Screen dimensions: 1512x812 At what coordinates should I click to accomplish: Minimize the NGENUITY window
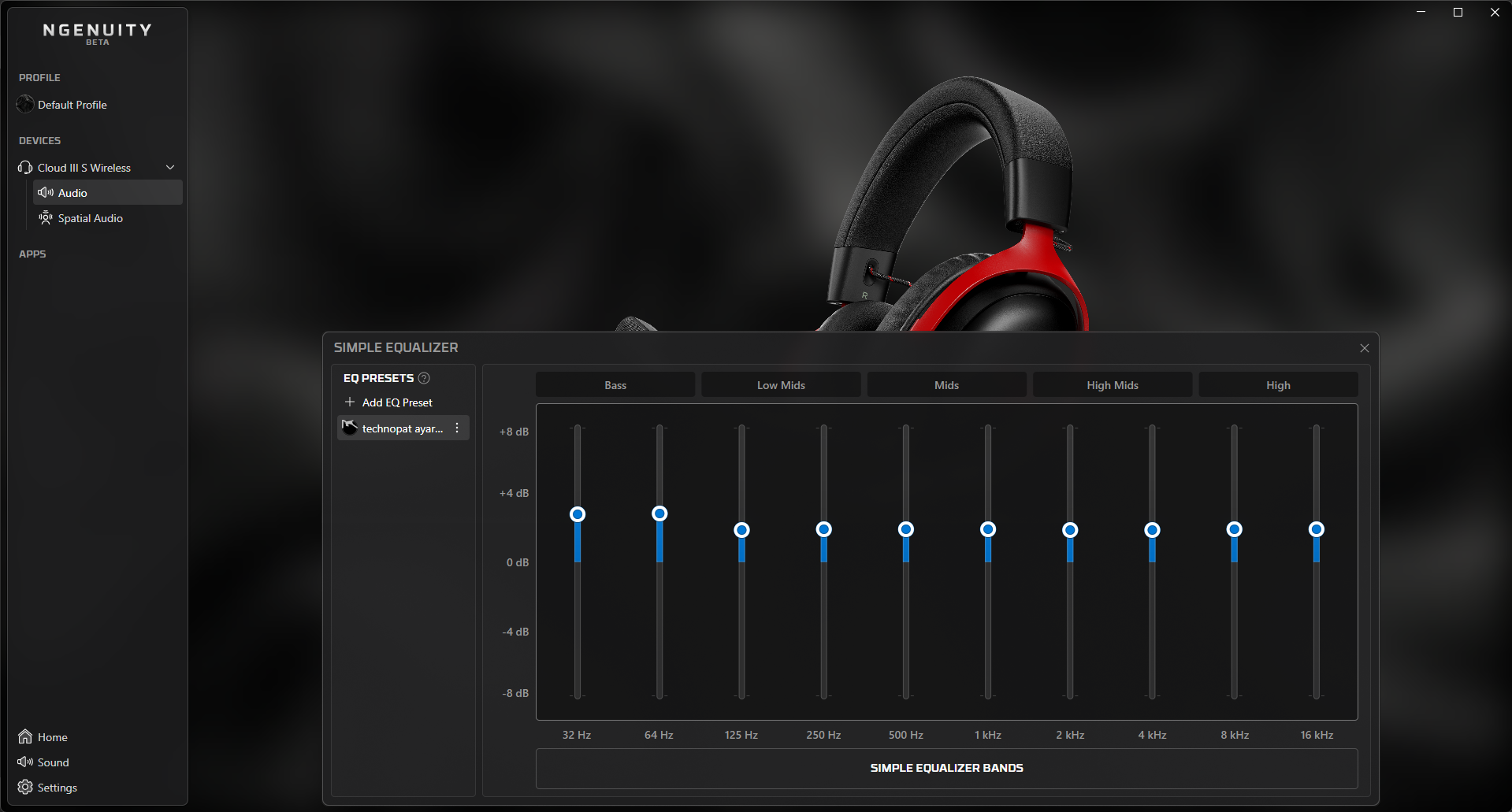click(1421, 12)
